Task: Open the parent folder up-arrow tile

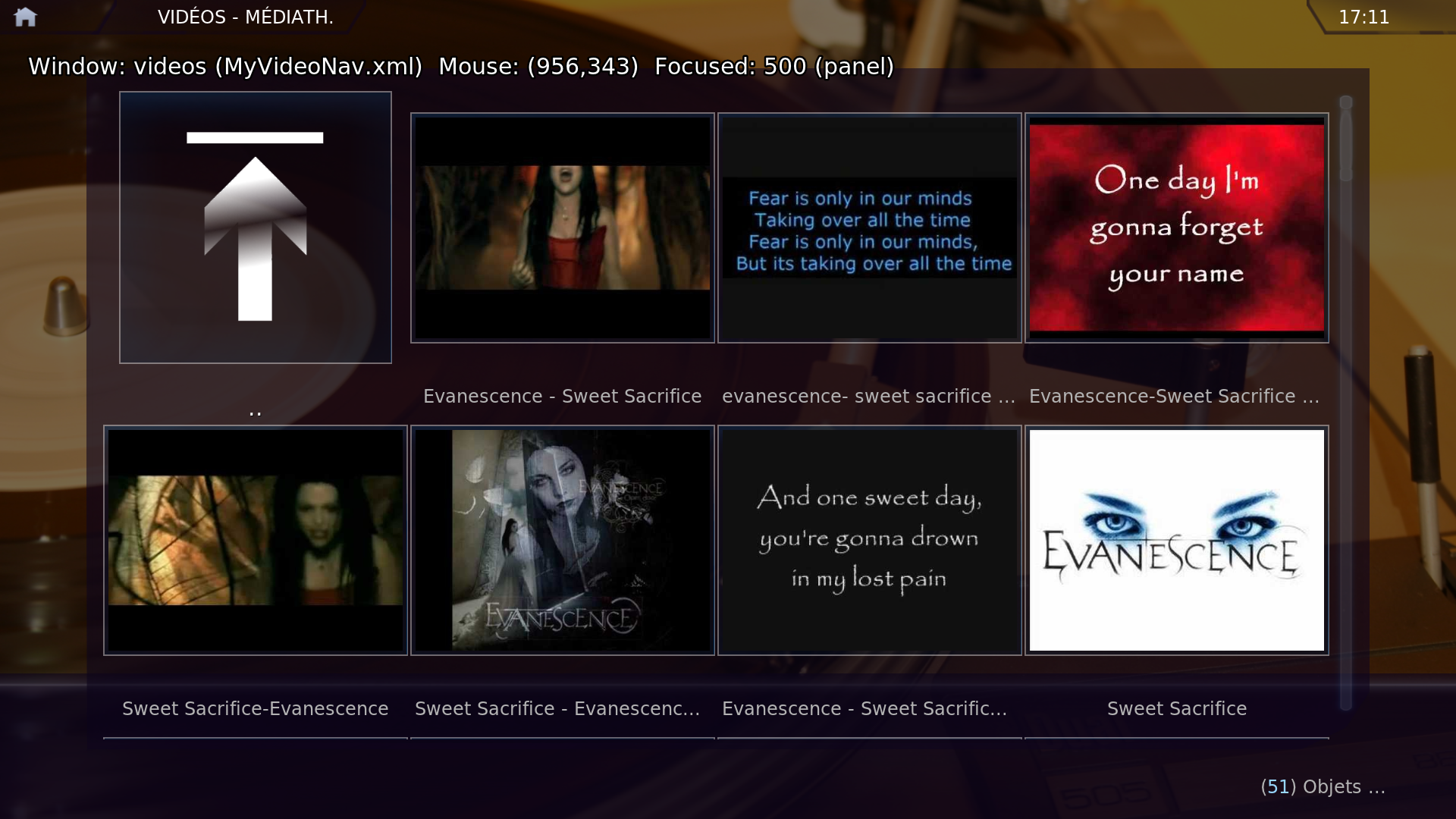Action: click(256, 227)
